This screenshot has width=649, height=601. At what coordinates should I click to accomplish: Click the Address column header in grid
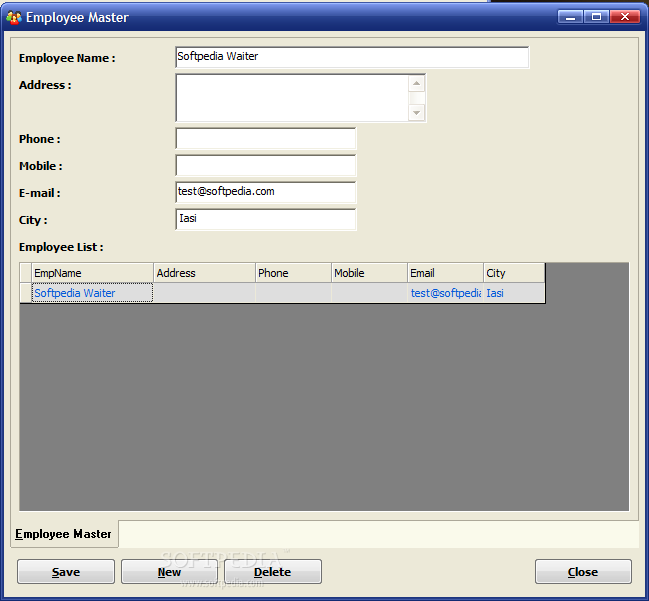(204, 273)
